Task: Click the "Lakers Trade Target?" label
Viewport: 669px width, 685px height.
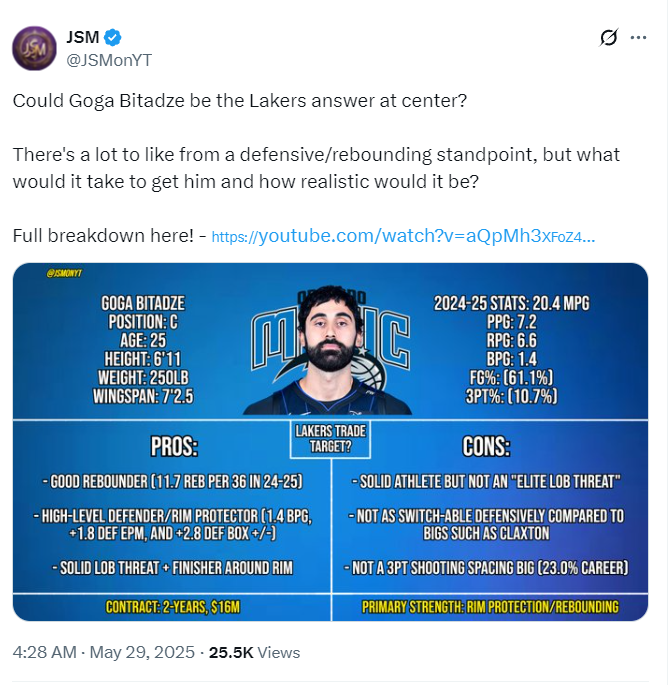Action: (331, 439)
